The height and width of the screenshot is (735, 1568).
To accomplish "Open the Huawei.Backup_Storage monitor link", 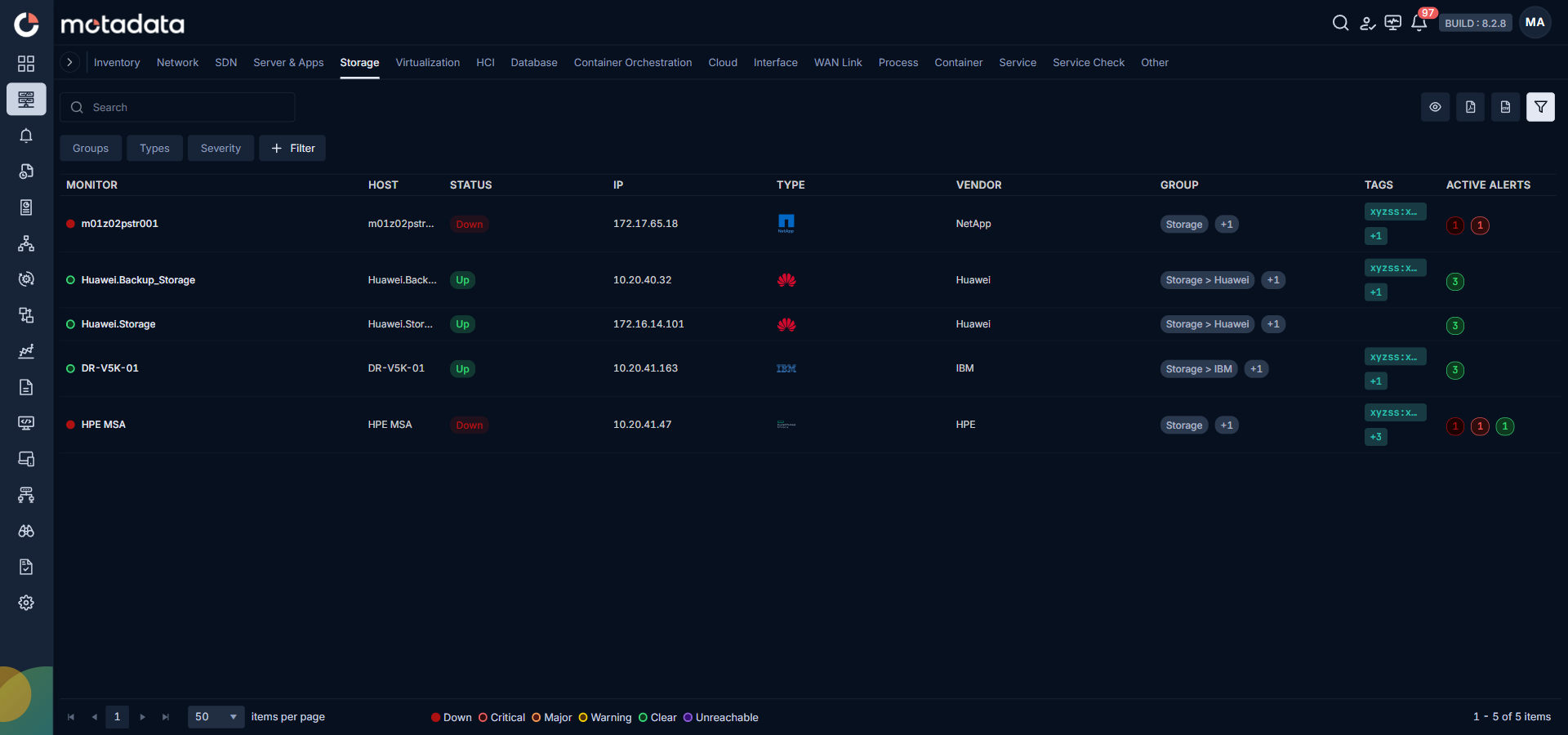I will pyautogui.click(x=138, y=280).
